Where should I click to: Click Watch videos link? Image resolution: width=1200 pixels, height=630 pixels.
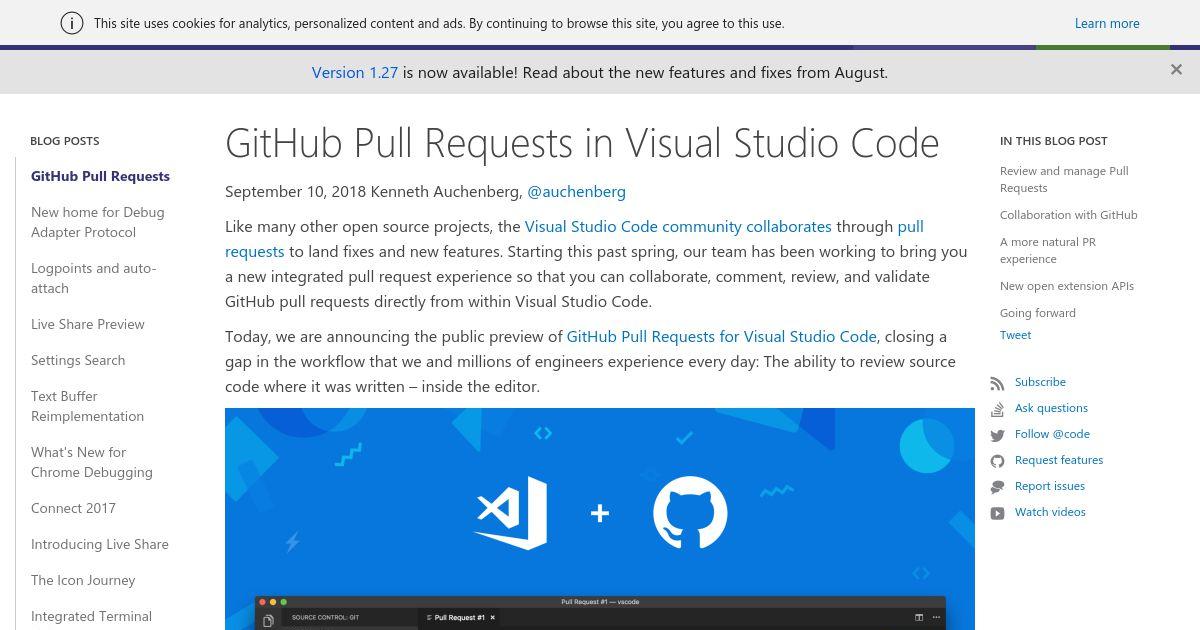pyautogui.click(x=1050, y=512)
